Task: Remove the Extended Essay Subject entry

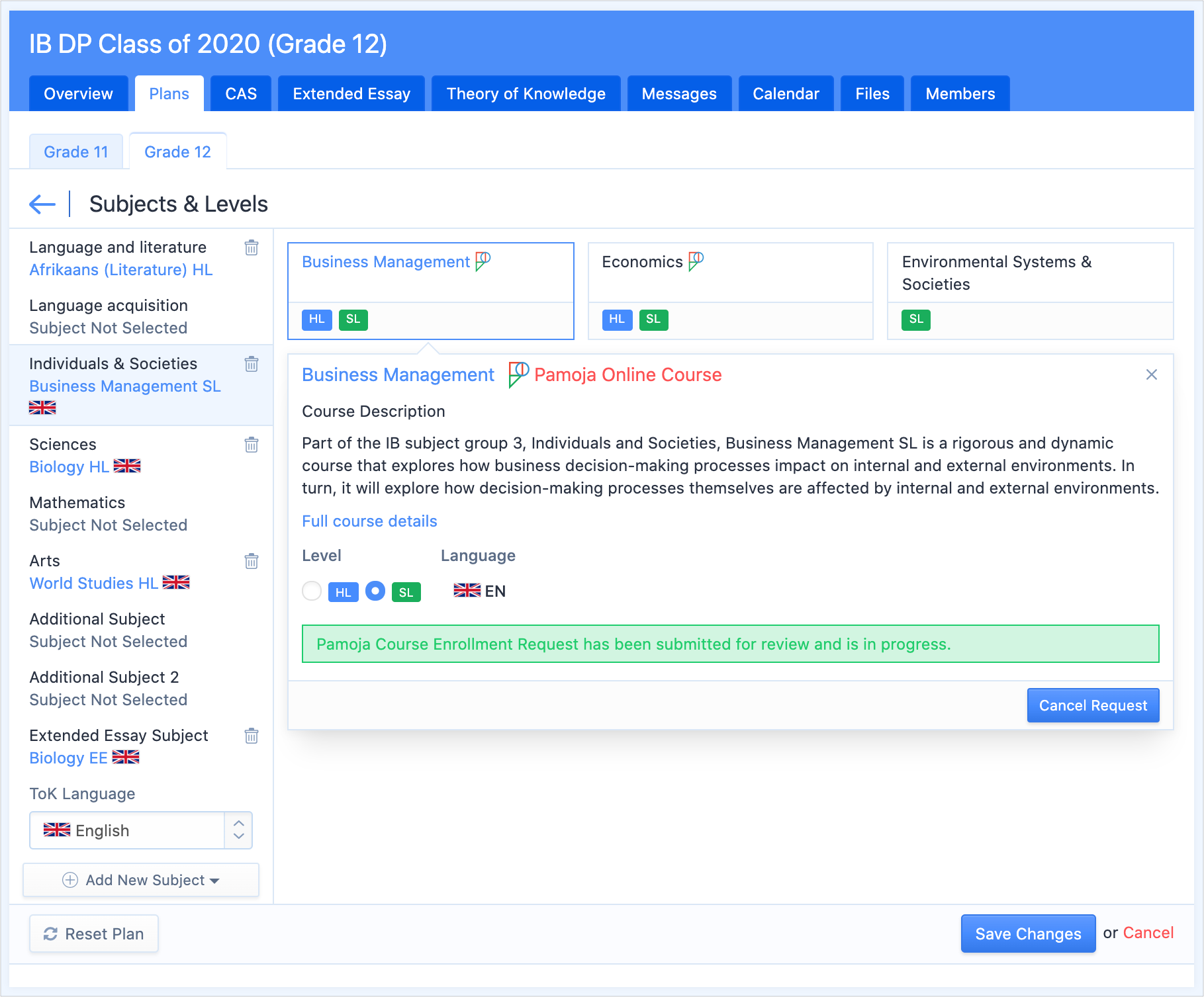Action: point(252,736)
